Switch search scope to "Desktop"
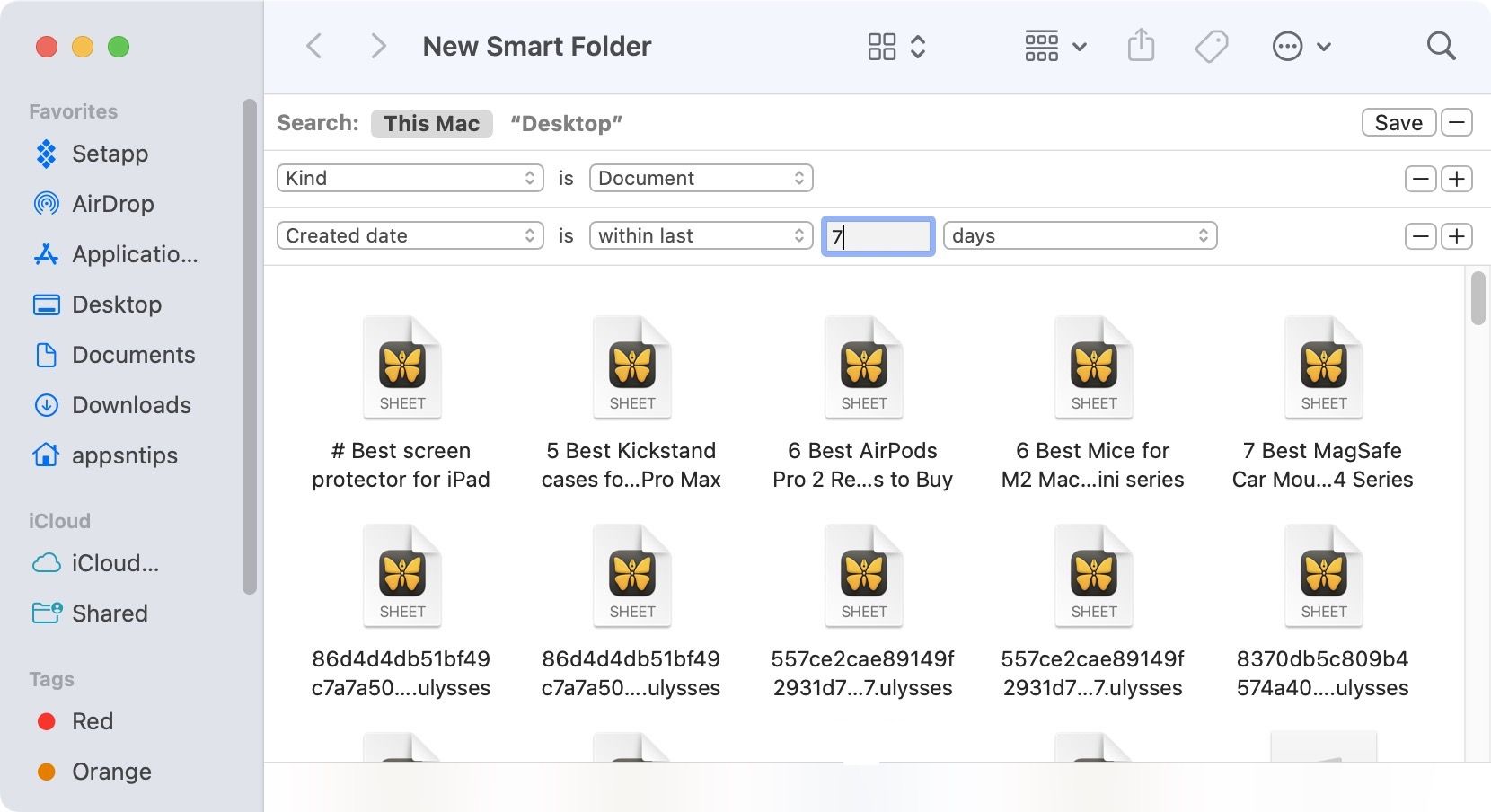 (x=566, y=123)
